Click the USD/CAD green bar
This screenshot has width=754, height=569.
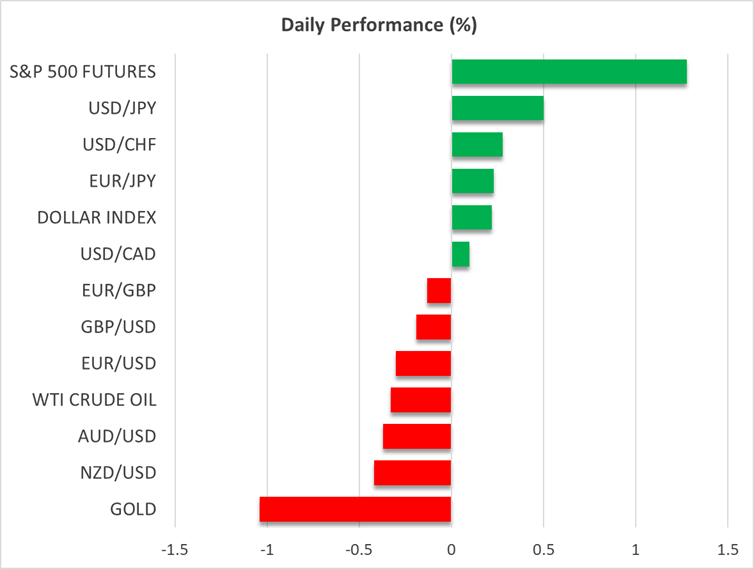tap(460, 254)
